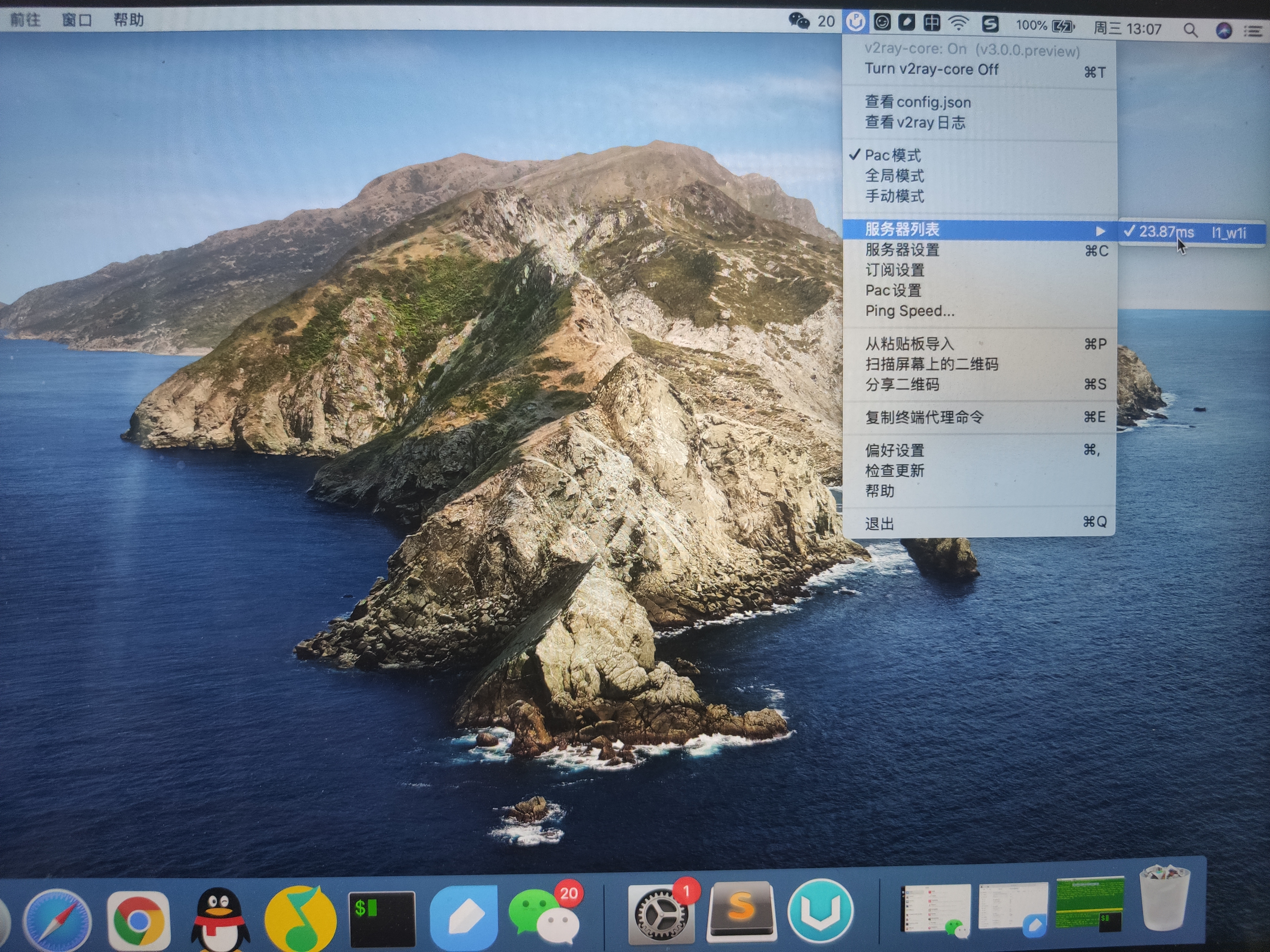
Task: Open WeChat from the menu bar icon
Action: tap(799, 21)
